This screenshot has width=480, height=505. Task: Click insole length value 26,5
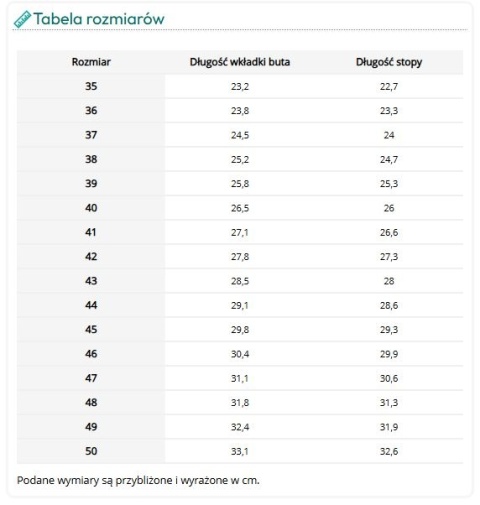tap(240, 208)
